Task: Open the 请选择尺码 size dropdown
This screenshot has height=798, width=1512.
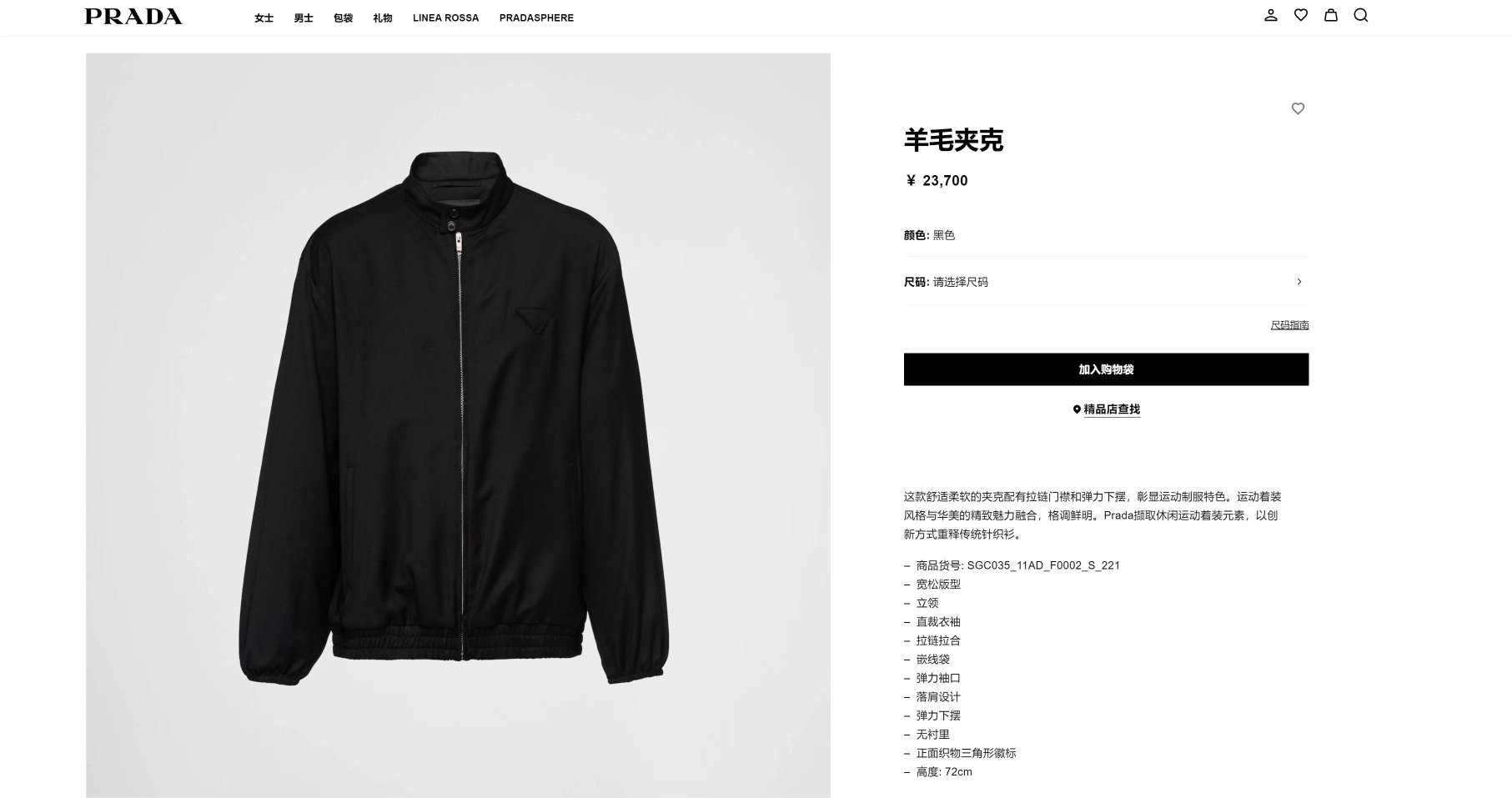Action: coord(1106,282)
